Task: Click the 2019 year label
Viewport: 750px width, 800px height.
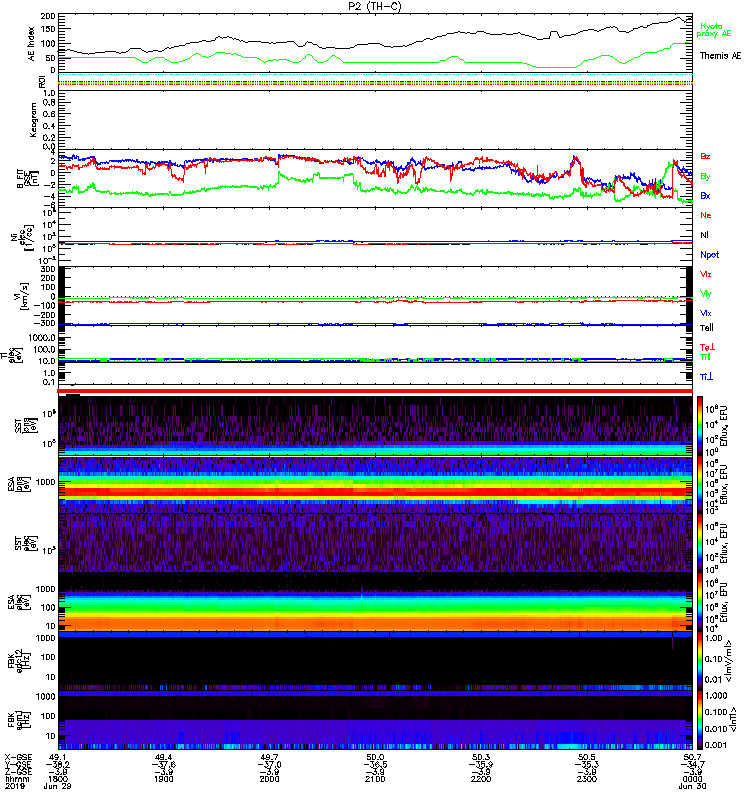Action: coord(15,786)
